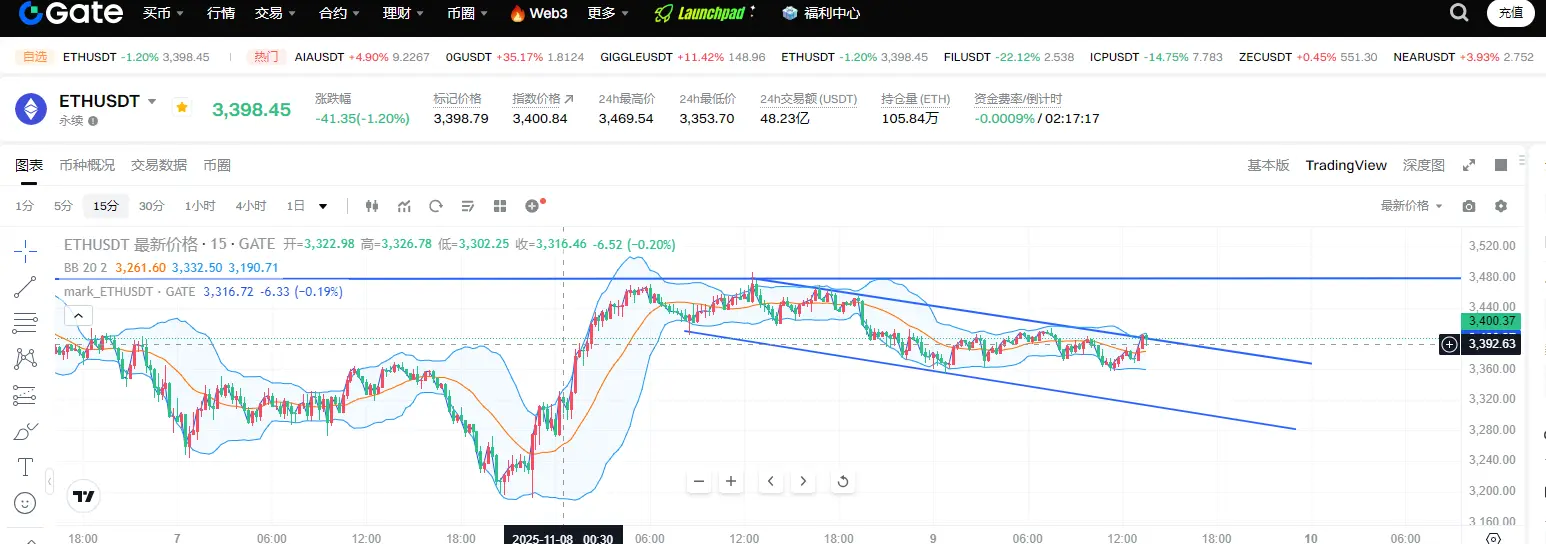Select the brush drawing tool
Viewport: 1546px width, 544px height.
pyautogui.click(x=25, y=431)
